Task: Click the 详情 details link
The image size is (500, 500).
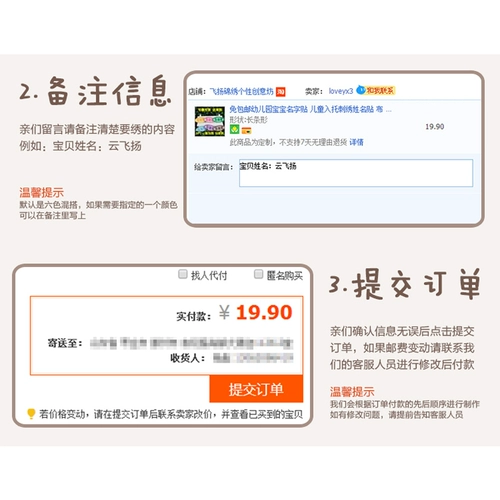Action: point(356,142)
